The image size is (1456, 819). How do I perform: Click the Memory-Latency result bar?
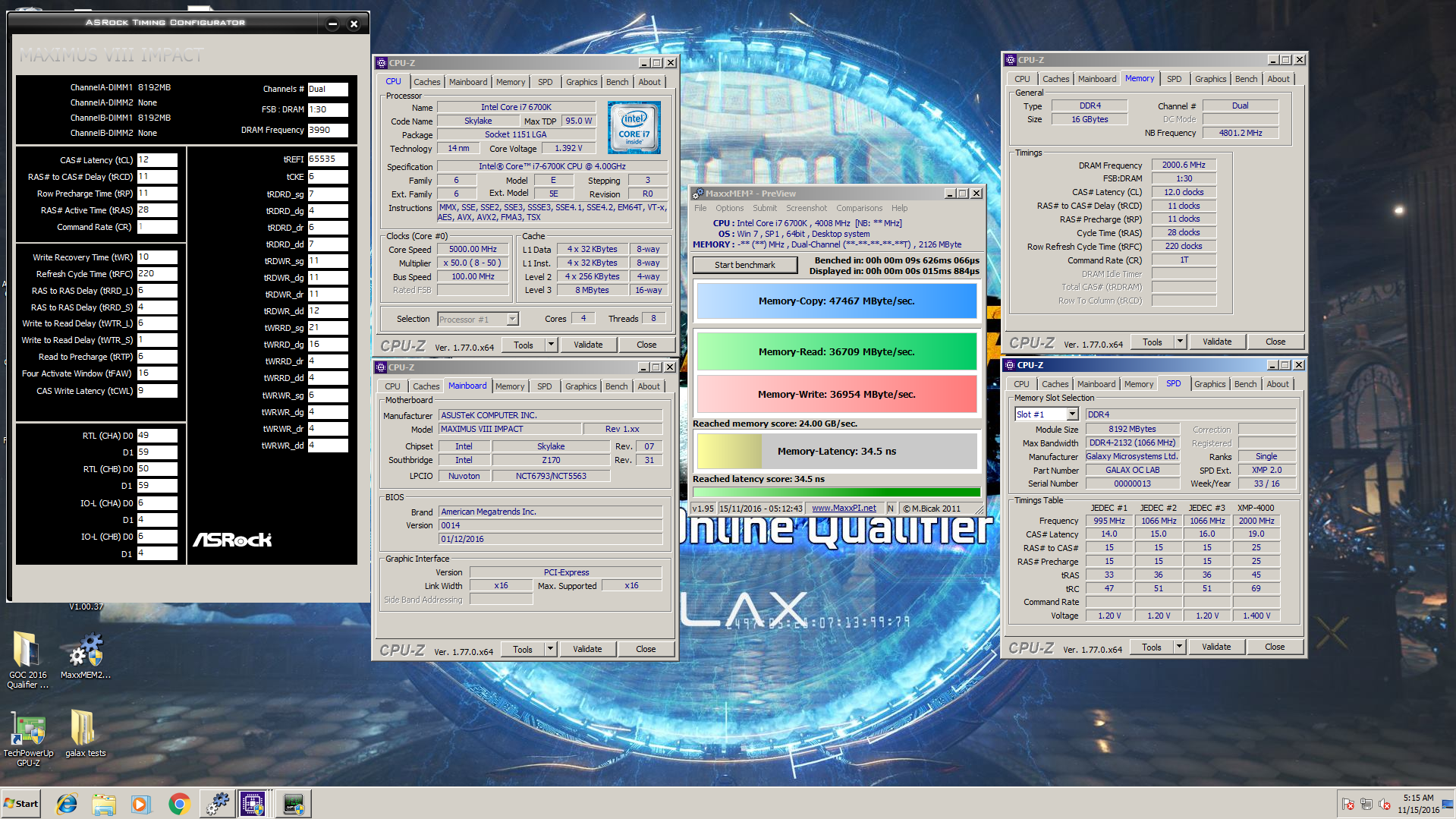[836, 451]
